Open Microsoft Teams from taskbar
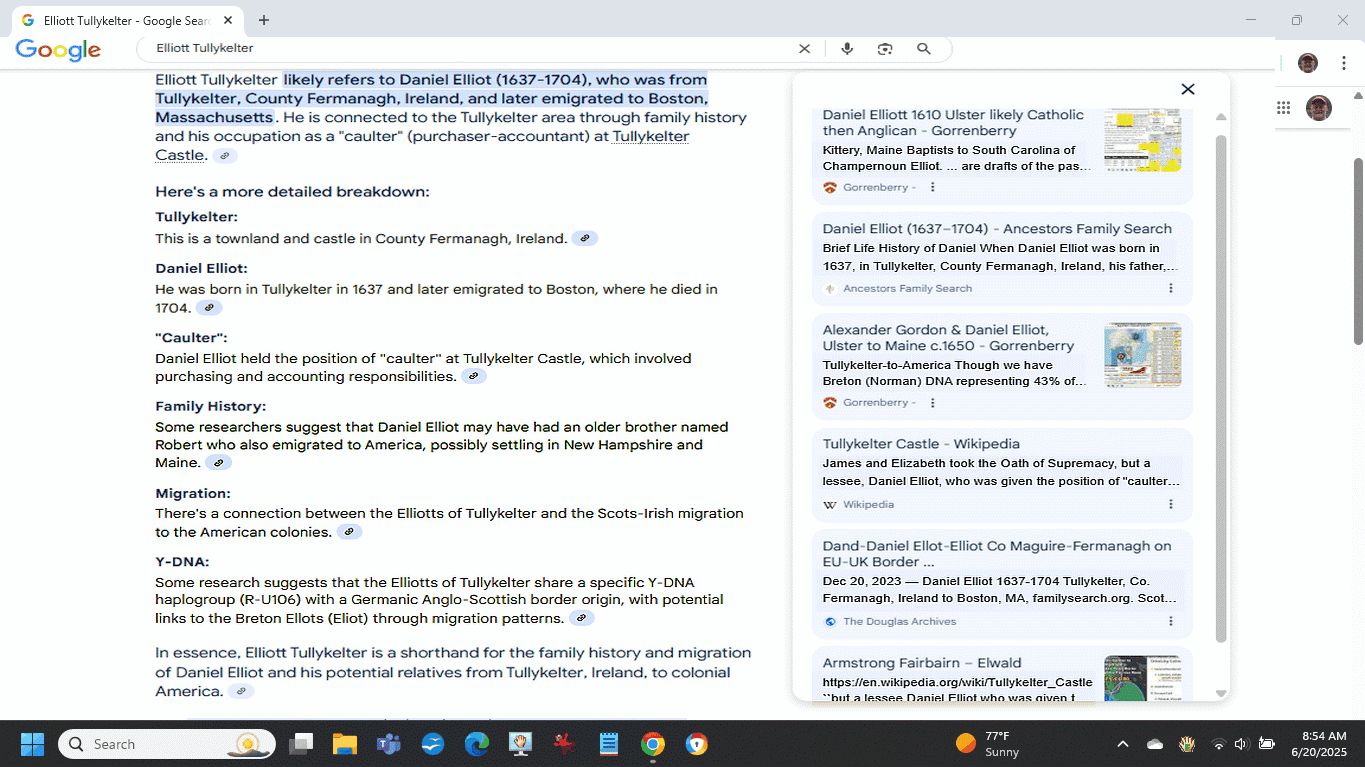The width and height of the screenshot is (1365, 767). (x=389, y=744)
